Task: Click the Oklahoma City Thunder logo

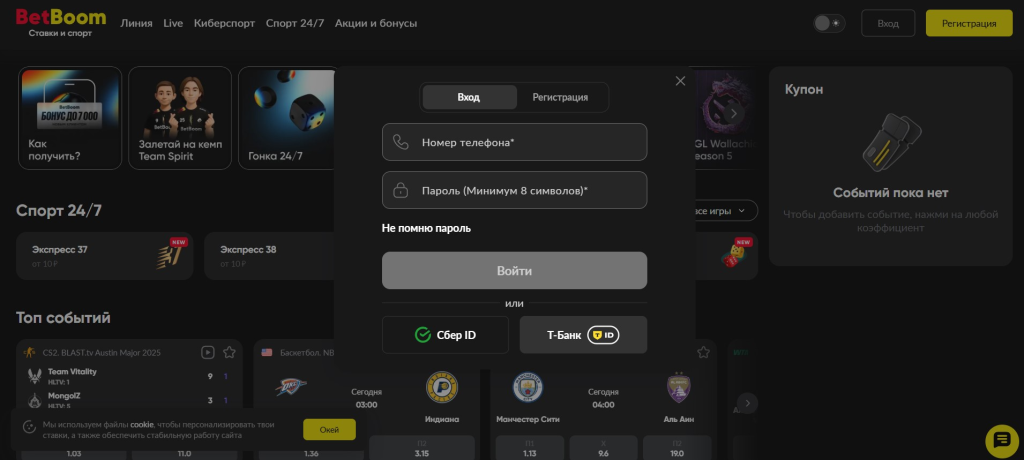Action: click(x=291, y=387)
